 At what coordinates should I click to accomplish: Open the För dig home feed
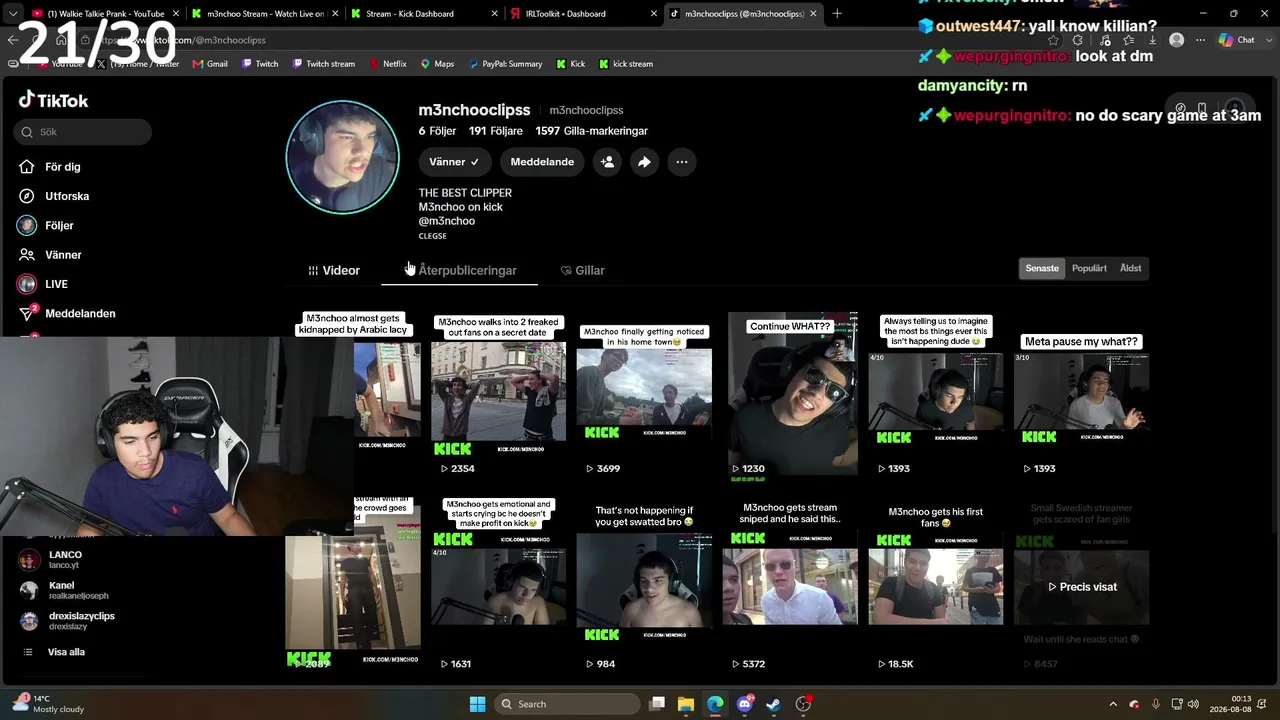(x=50, y=167)
